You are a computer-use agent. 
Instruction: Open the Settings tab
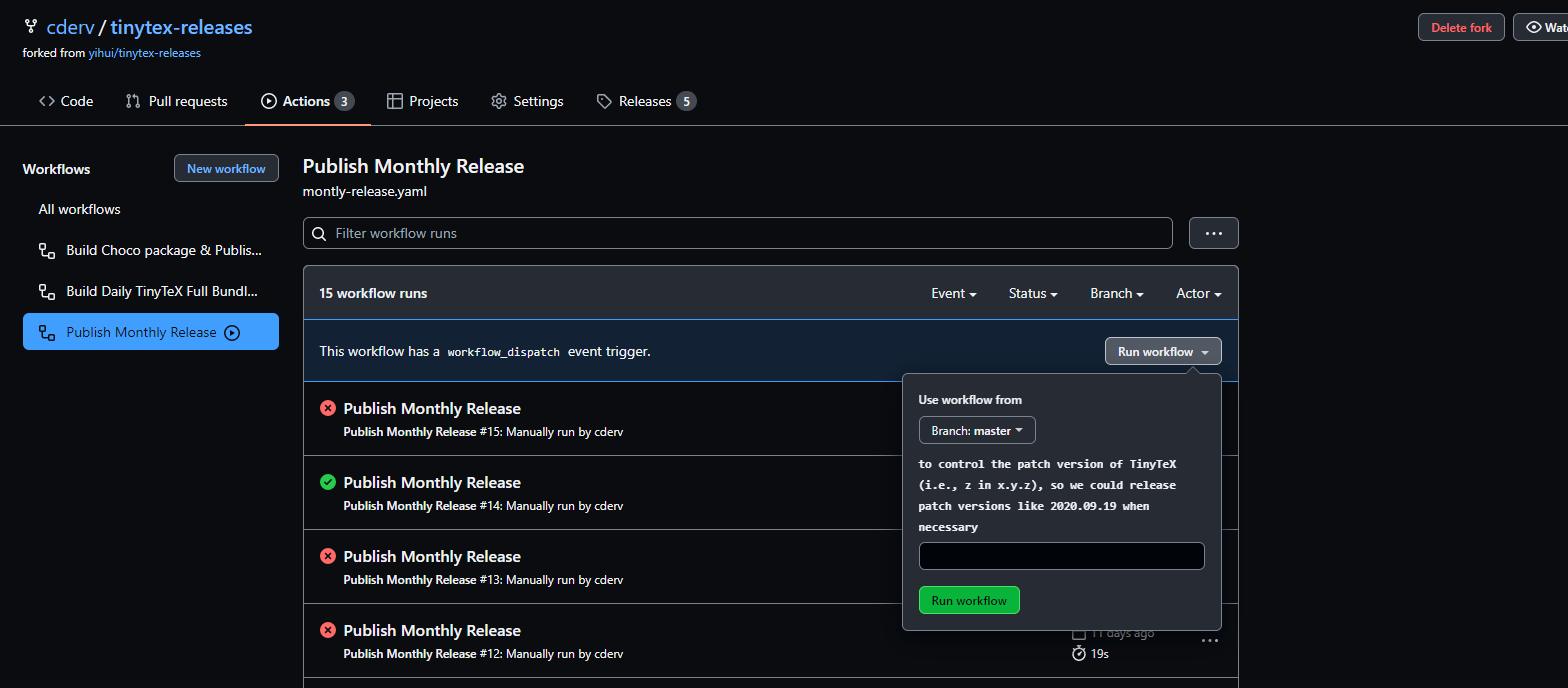pos(527,101)
